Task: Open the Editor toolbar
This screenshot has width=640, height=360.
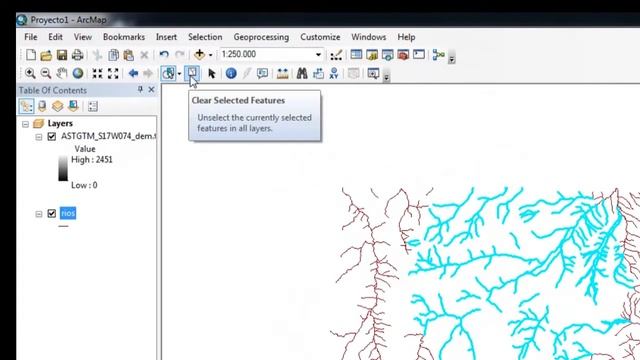Action: (x=336, y=55)
